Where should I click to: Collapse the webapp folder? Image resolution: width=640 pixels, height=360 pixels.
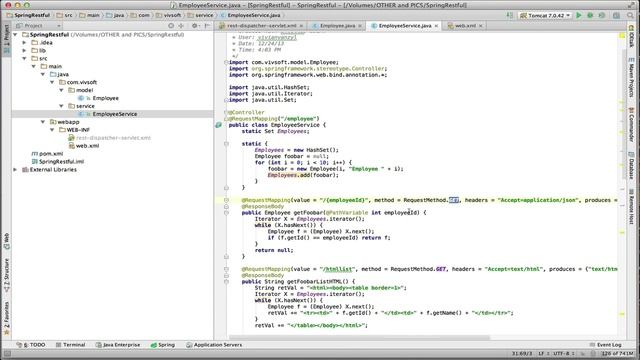[x=43, y=122]
